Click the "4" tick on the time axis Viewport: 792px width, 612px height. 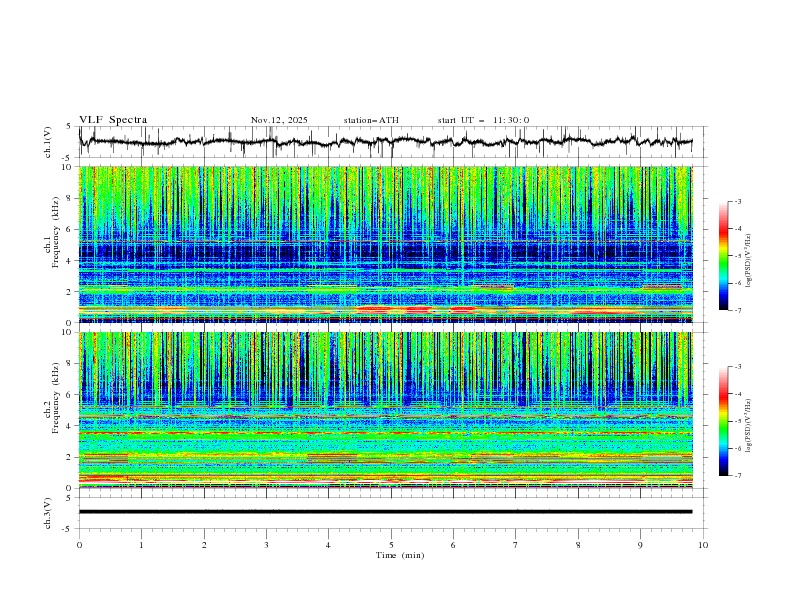click(328, 545)
